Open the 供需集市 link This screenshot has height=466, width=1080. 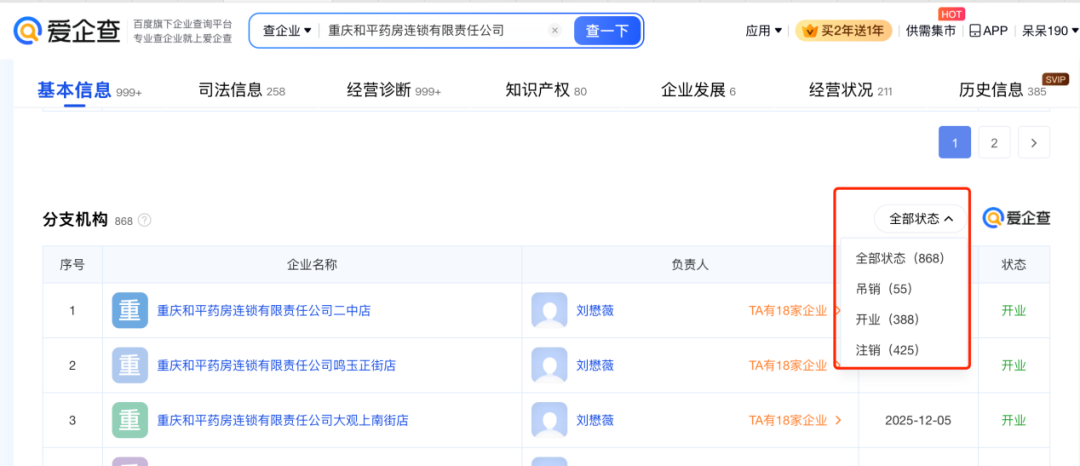pos(931,31)
